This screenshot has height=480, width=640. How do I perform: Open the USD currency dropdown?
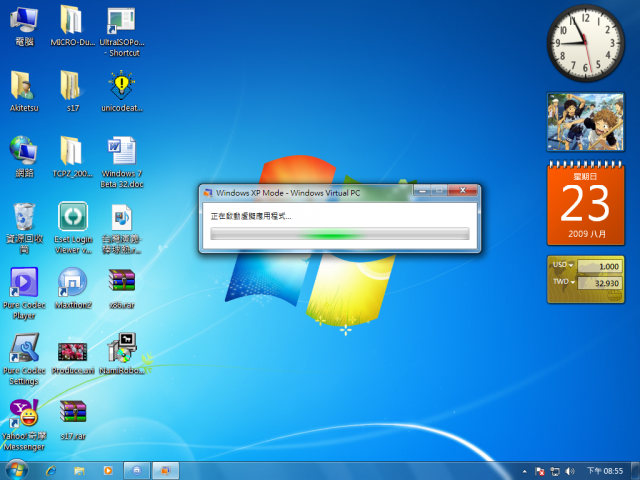tap(563, 265)
